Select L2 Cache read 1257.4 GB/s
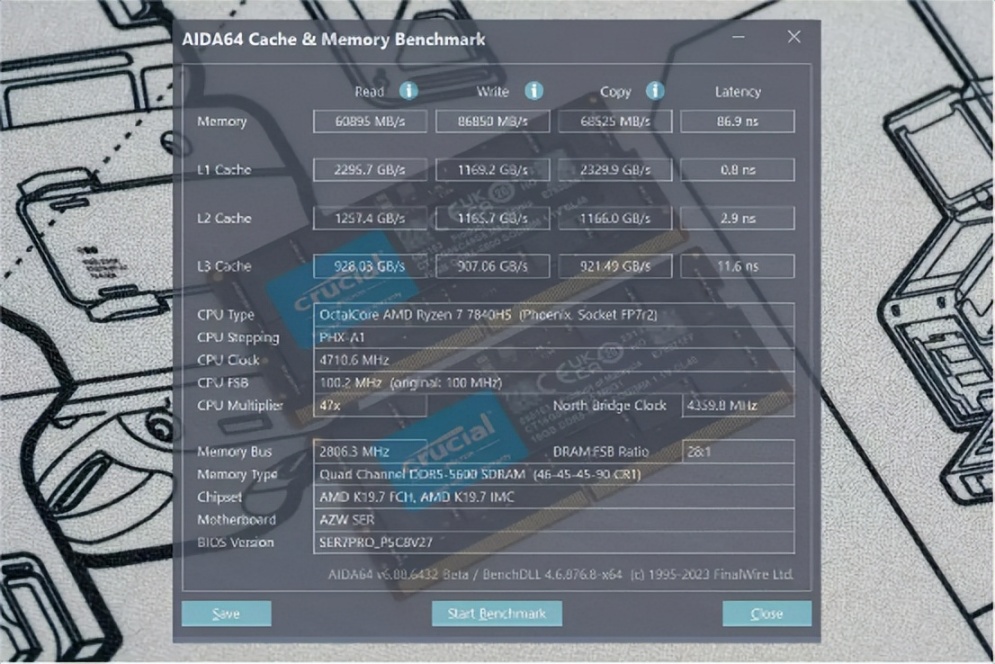Viewport: 995px width, 664px height. 370,218
